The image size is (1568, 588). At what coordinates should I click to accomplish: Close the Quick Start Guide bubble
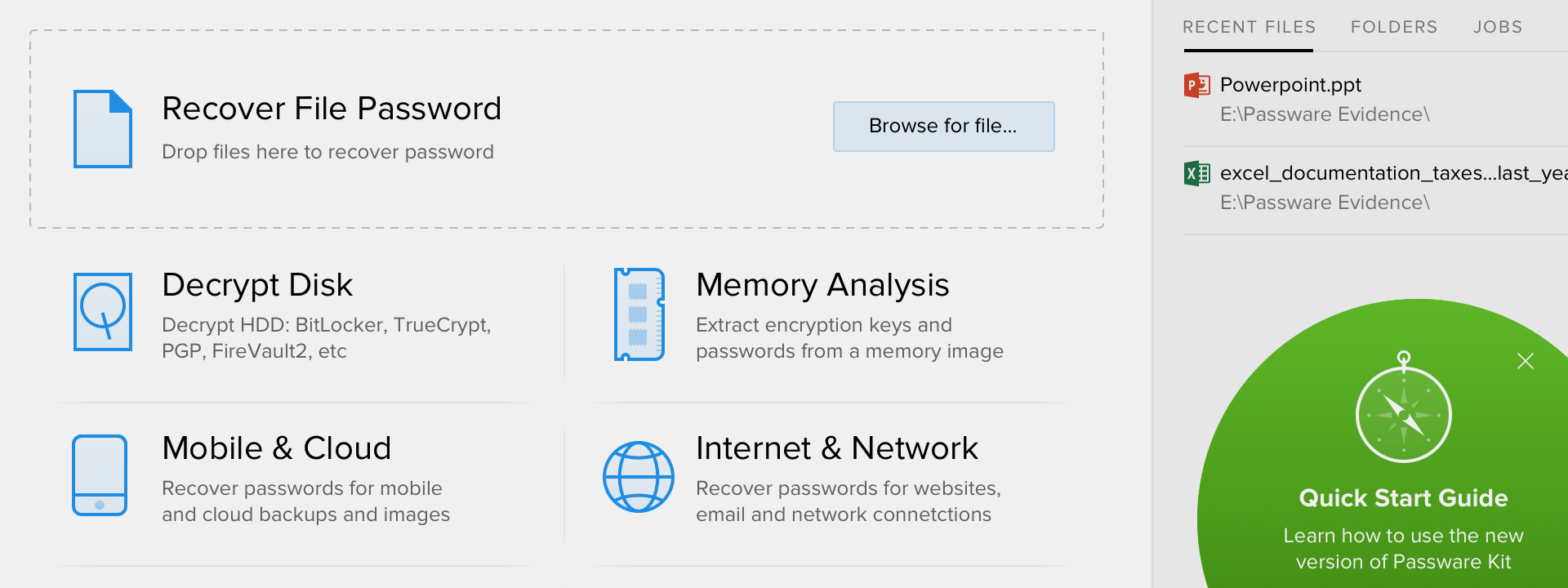click(x=1525, y=361)
